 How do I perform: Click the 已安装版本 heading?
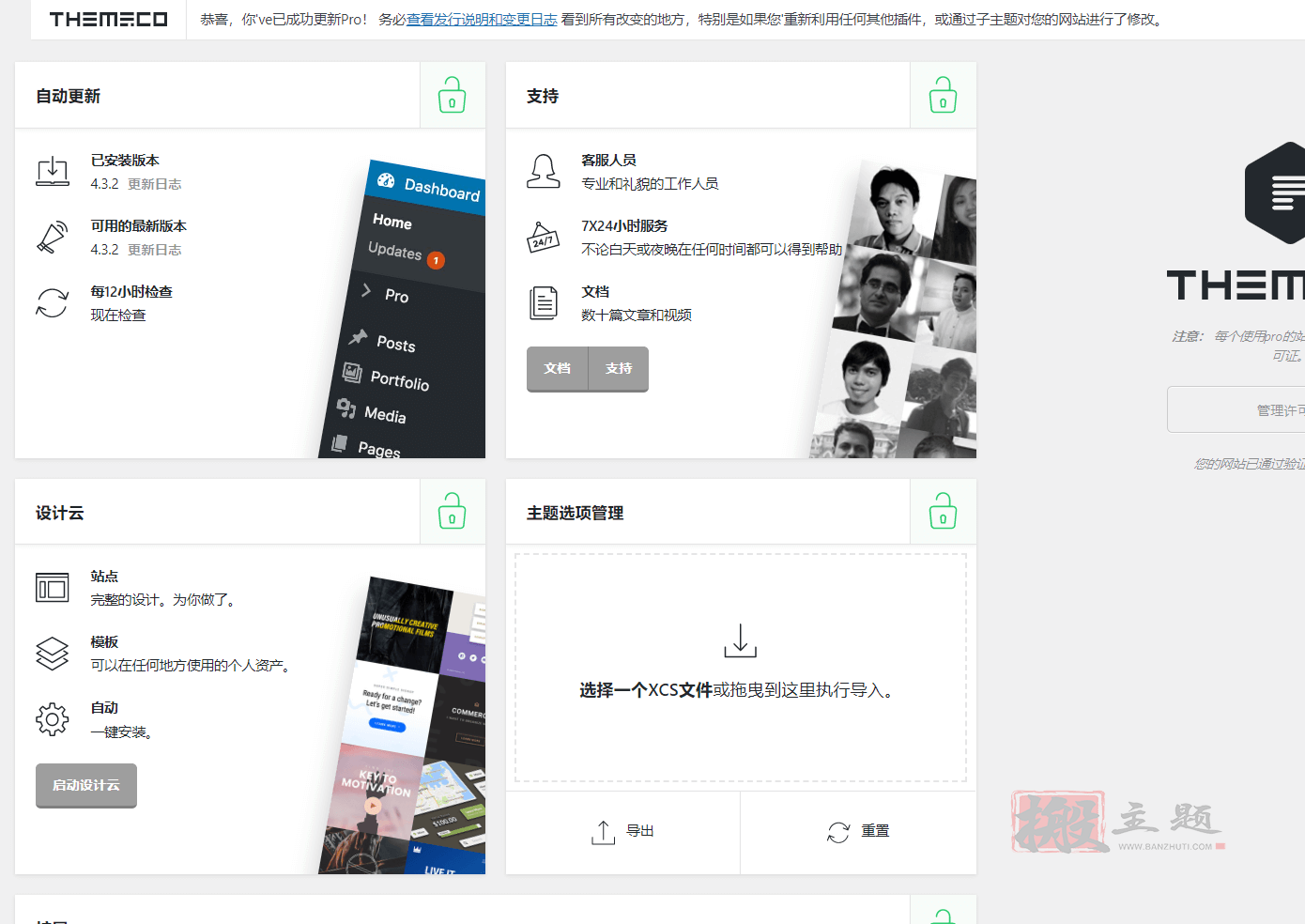(125, 161)
